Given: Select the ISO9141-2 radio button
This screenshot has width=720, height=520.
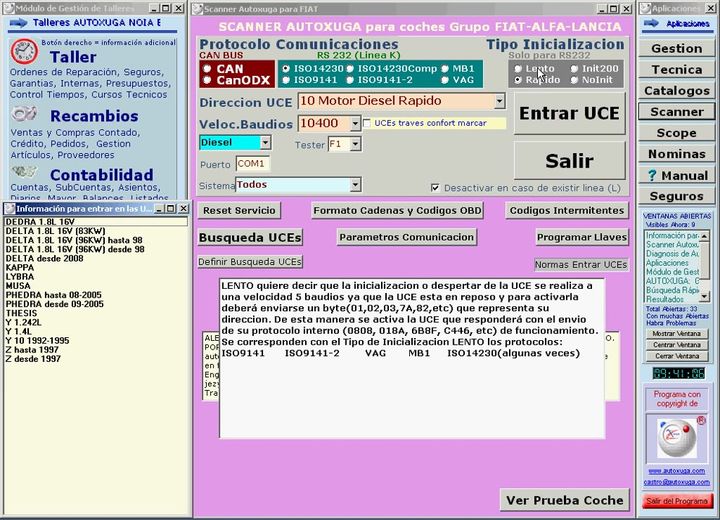Looking at the screenshot, I should click(350, 80).
